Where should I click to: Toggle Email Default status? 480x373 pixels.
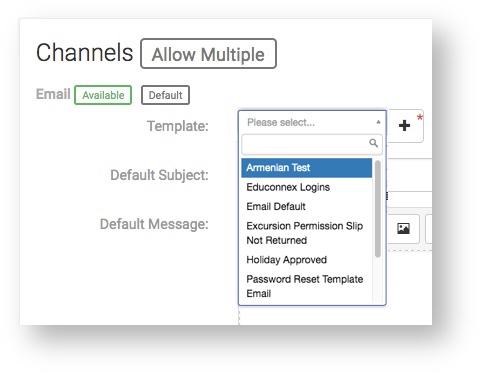coord(165,95)
